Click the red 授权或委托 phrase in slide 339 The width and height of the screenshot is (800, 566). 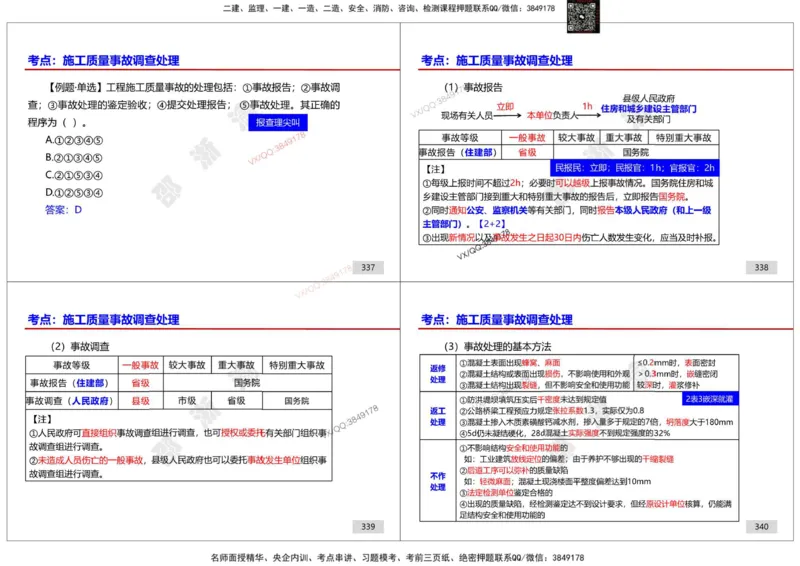(x=243, y=433)
